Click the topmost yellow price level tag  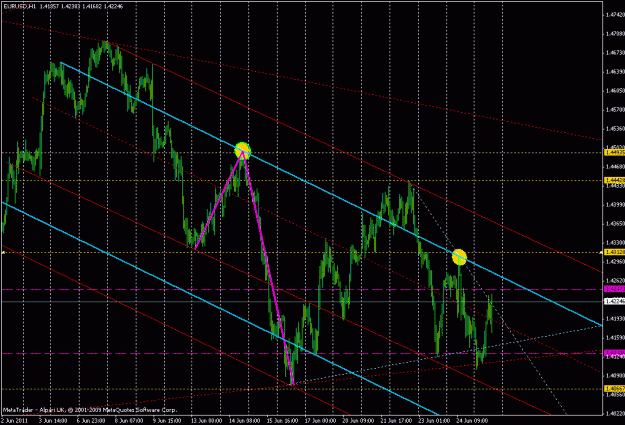(x=614, y=152)
